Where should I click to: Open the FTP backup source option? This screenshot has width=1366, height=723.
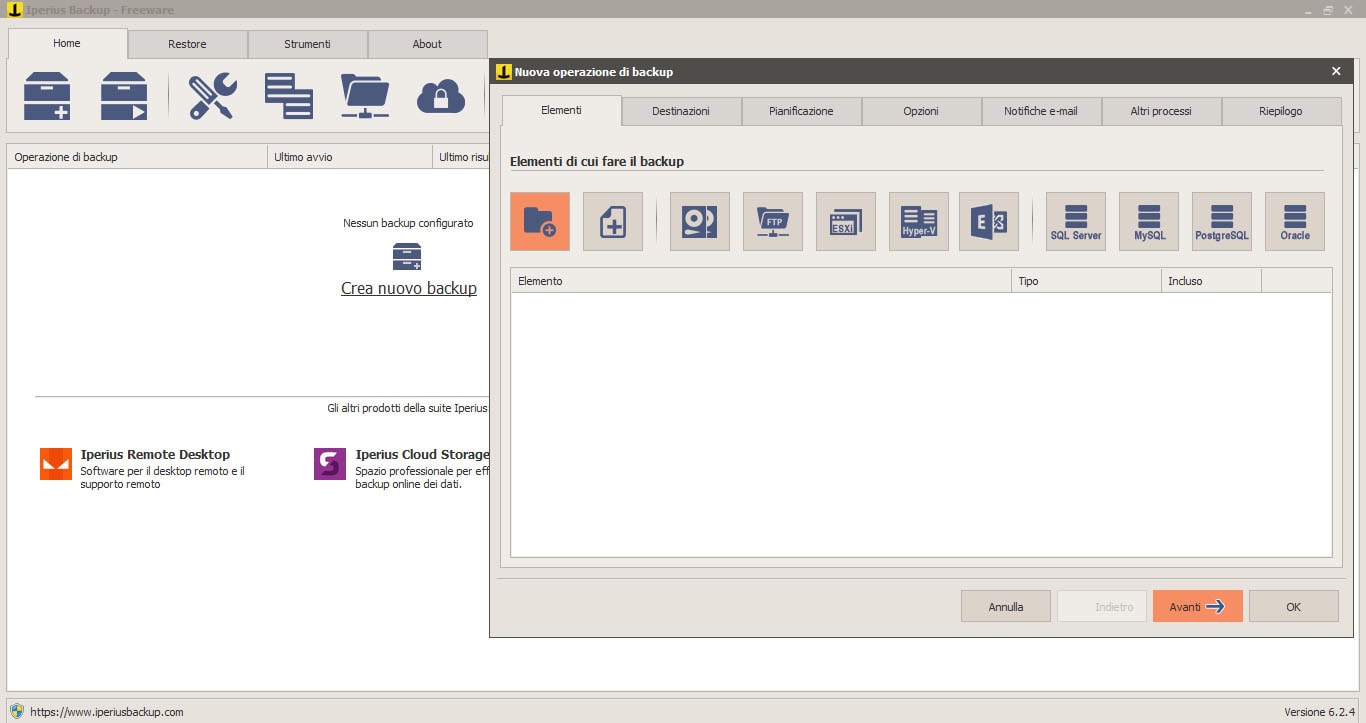pos(772,221)
